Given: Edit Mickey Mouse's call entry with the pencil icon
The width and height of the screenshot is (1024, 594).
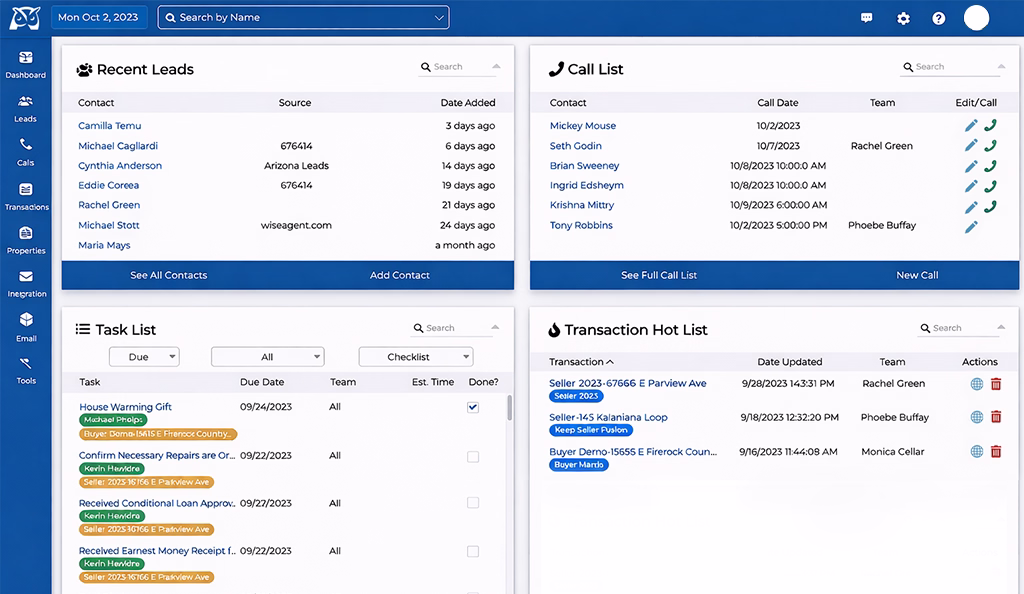Looking at the screenshot, I should tap(971, 125).
